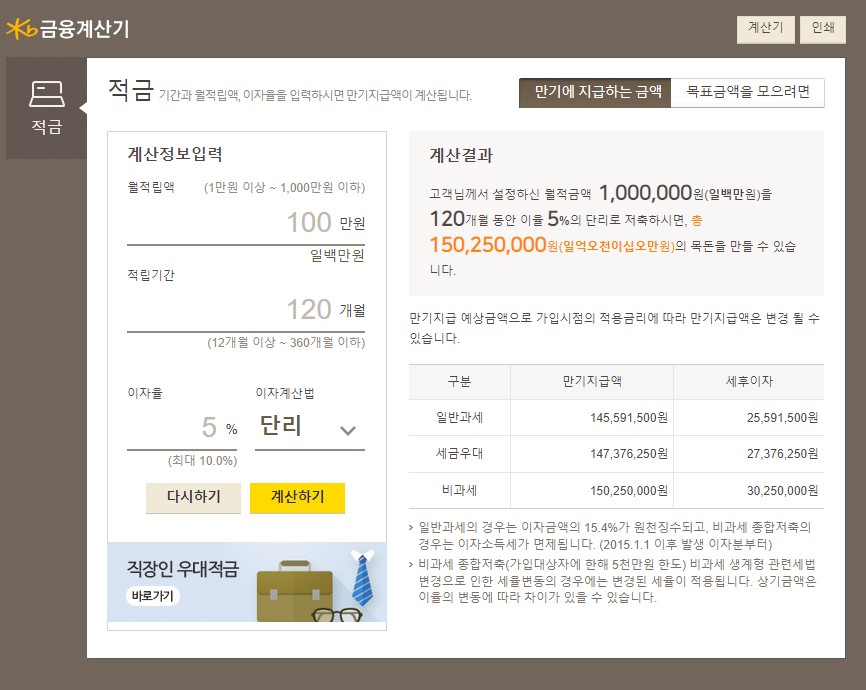The width and height of the screenshot is (866, 690).
Task: Switch to the 목표금액을 모으려면 tab
Action: (x=748, y=92)
